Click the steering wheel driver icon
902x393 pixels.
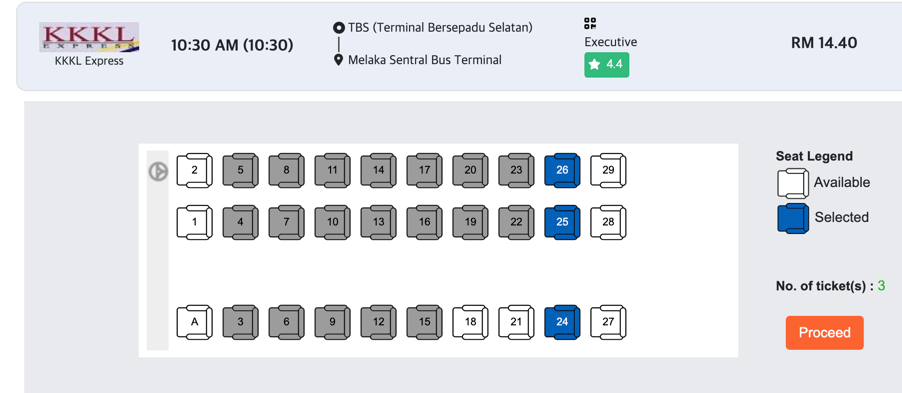(158, 171)
